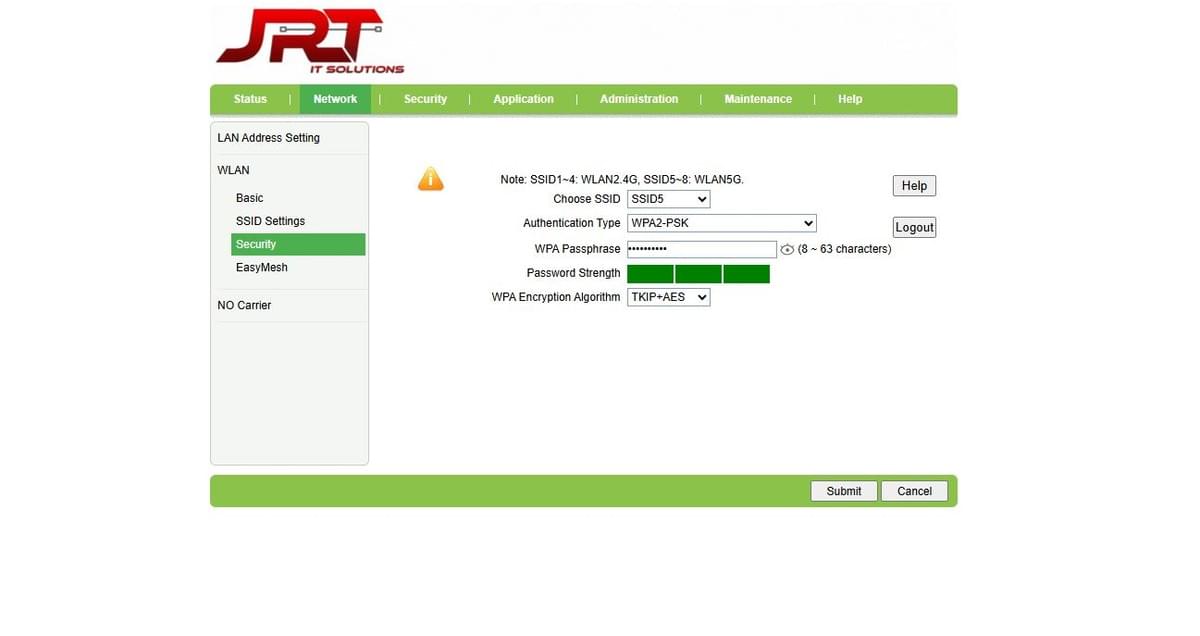The width and height of the screenshot is (1200, 636).
Task: Click the WPA Encryption Algorithm label
Action: click(x=556, y=297)
